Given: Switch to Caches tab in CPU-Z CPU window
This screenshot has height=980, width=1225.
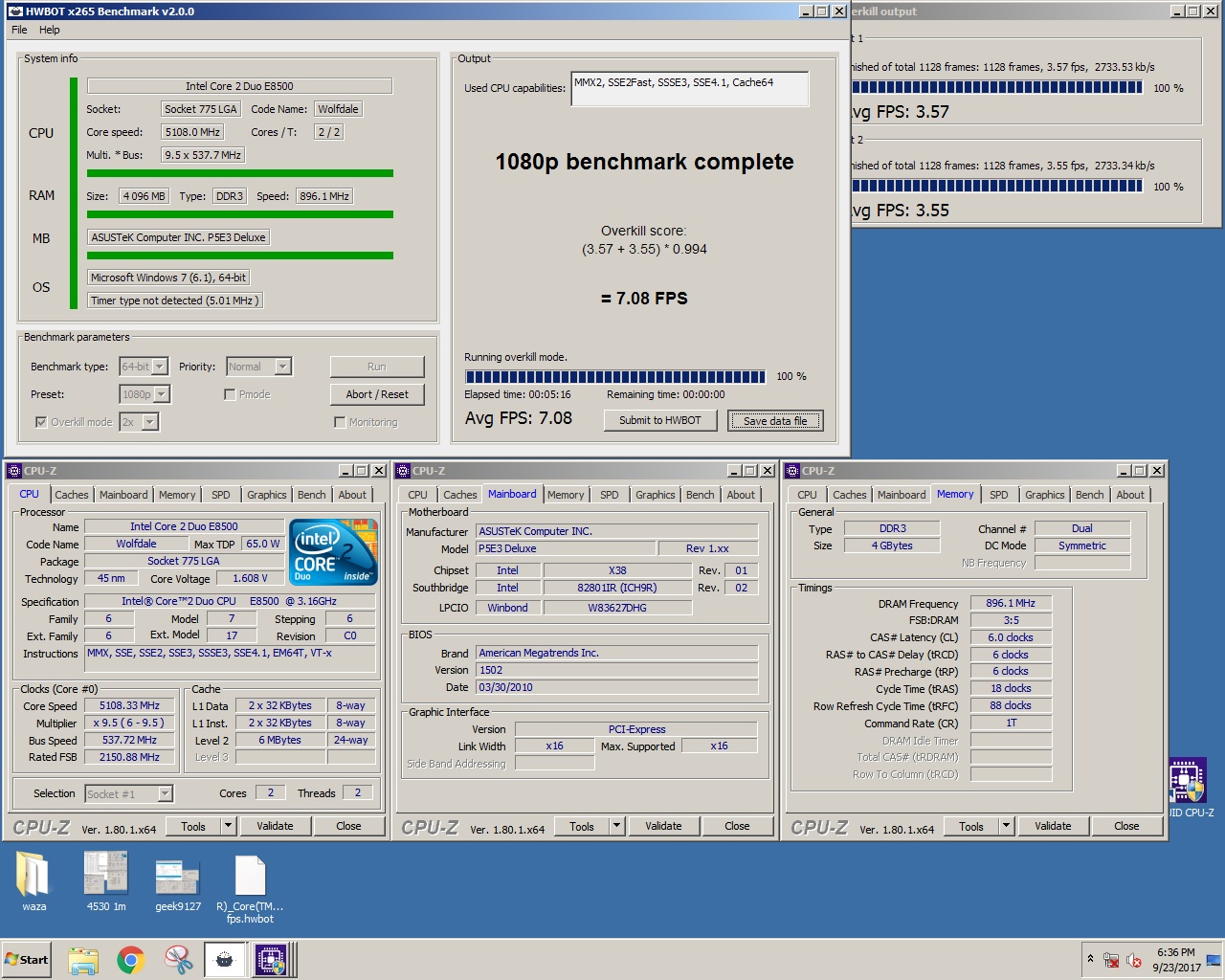Looking at the screenshot, I should pos(72,495).
